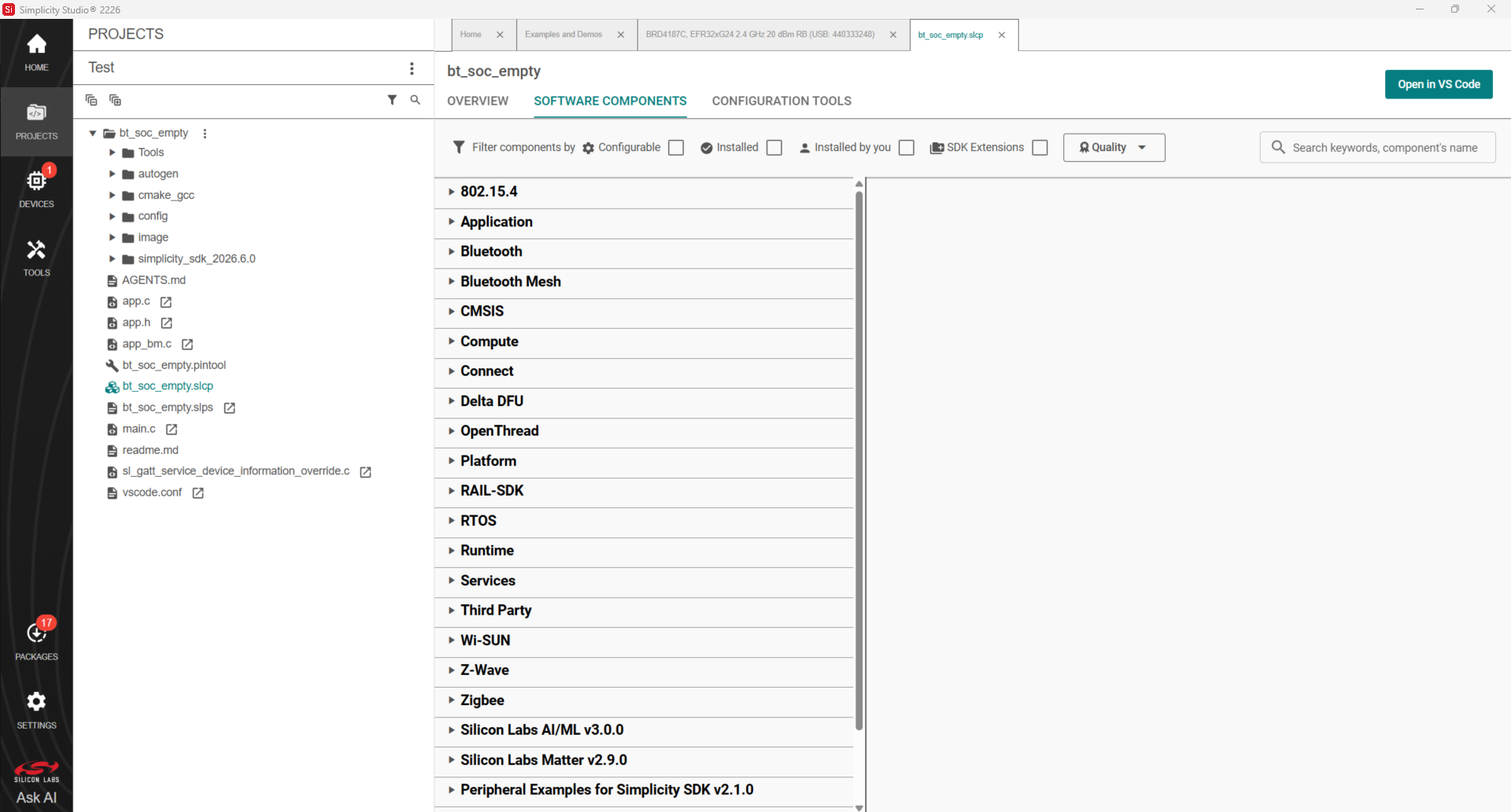The image size is (1511, 812).
Task: Switch to the Configuration Tools tab
Action: (781, 101)
